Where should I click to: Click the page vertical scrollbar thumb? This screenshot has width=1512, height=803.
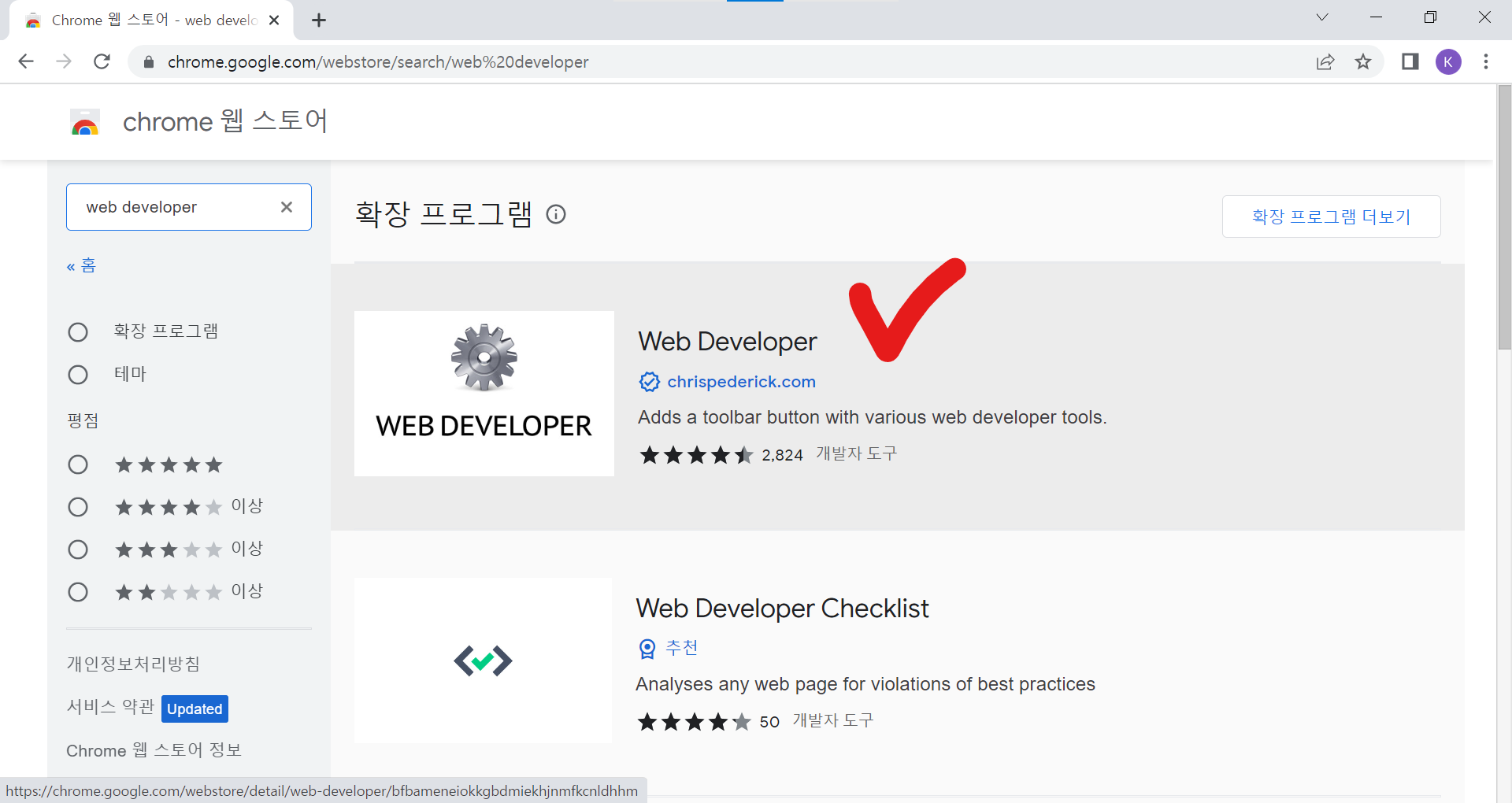(x=1504, y=216)
